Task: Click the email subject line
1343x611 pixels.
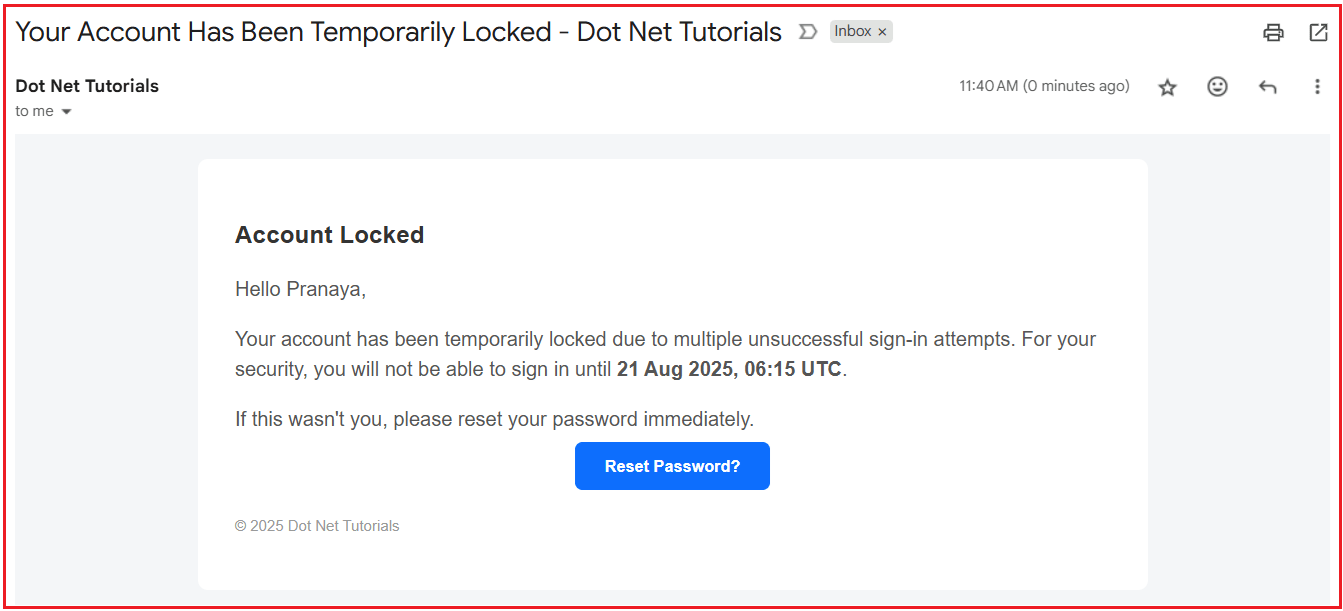Action: pyautogui.click(x=396, y=31)
